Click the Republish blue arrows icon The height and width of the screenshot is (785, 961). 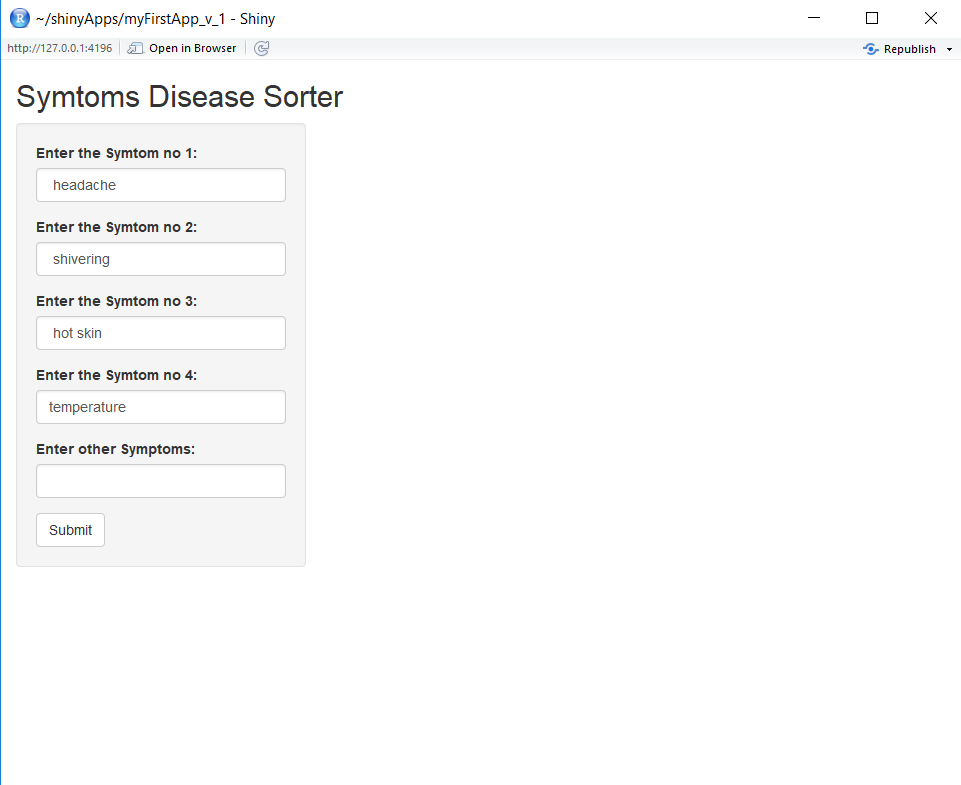869,48
